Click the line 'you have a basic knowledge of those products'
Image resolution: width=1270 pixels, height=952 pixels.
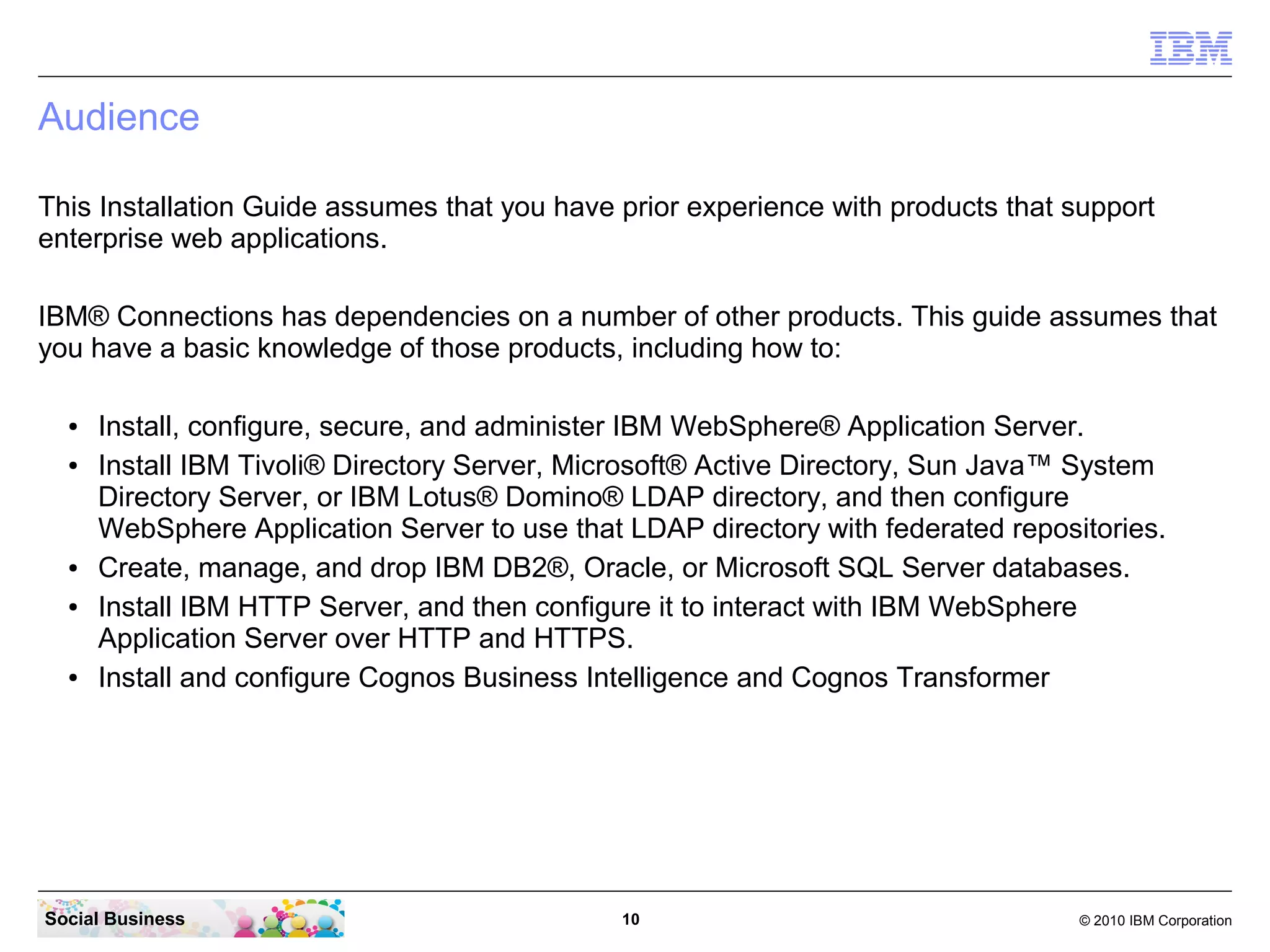click(440, 348)
